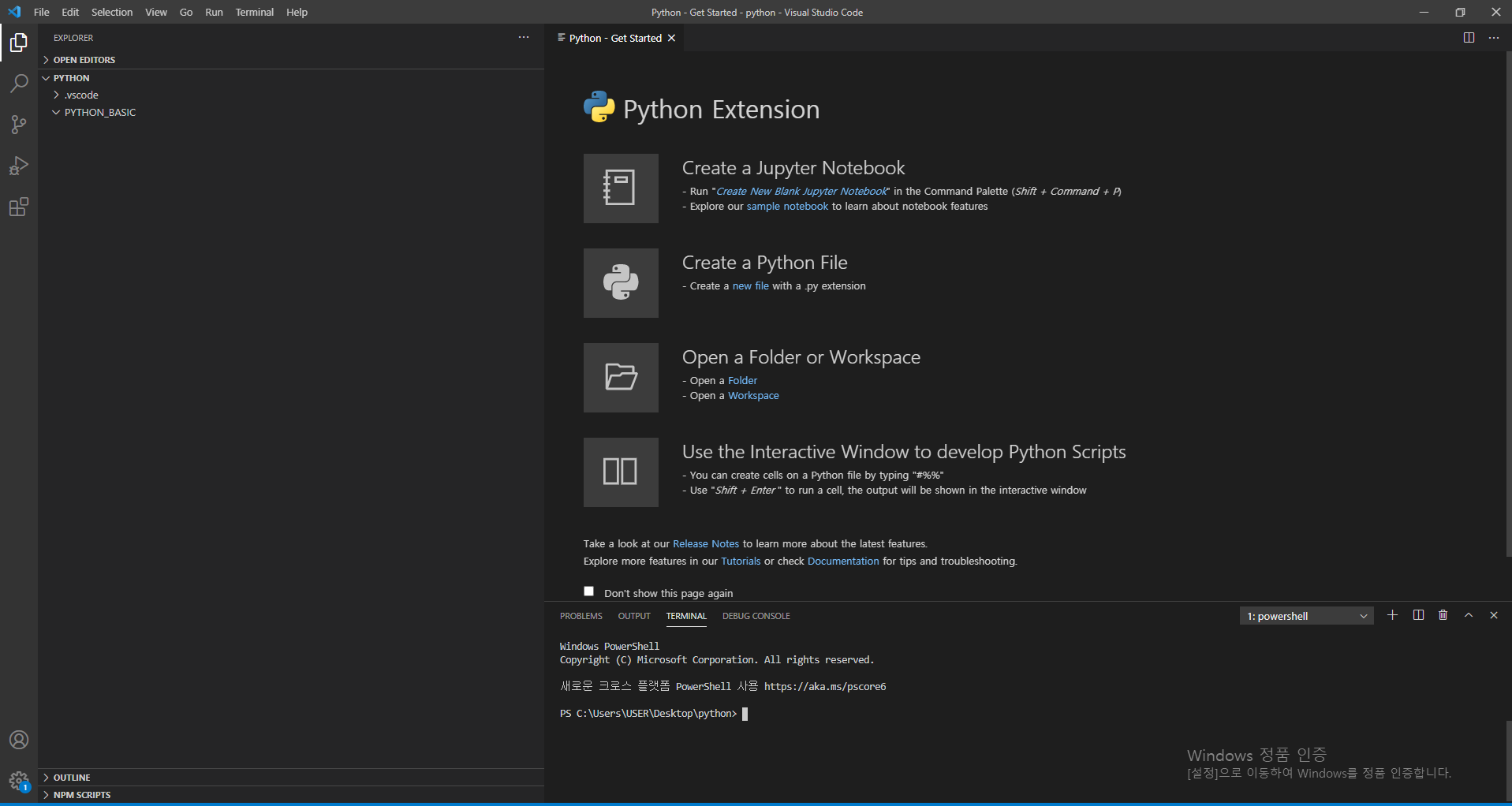Open the Tutorials link
Viewport: 1512px width, 806px height.
pyautogui.click(x=741, y=561)
